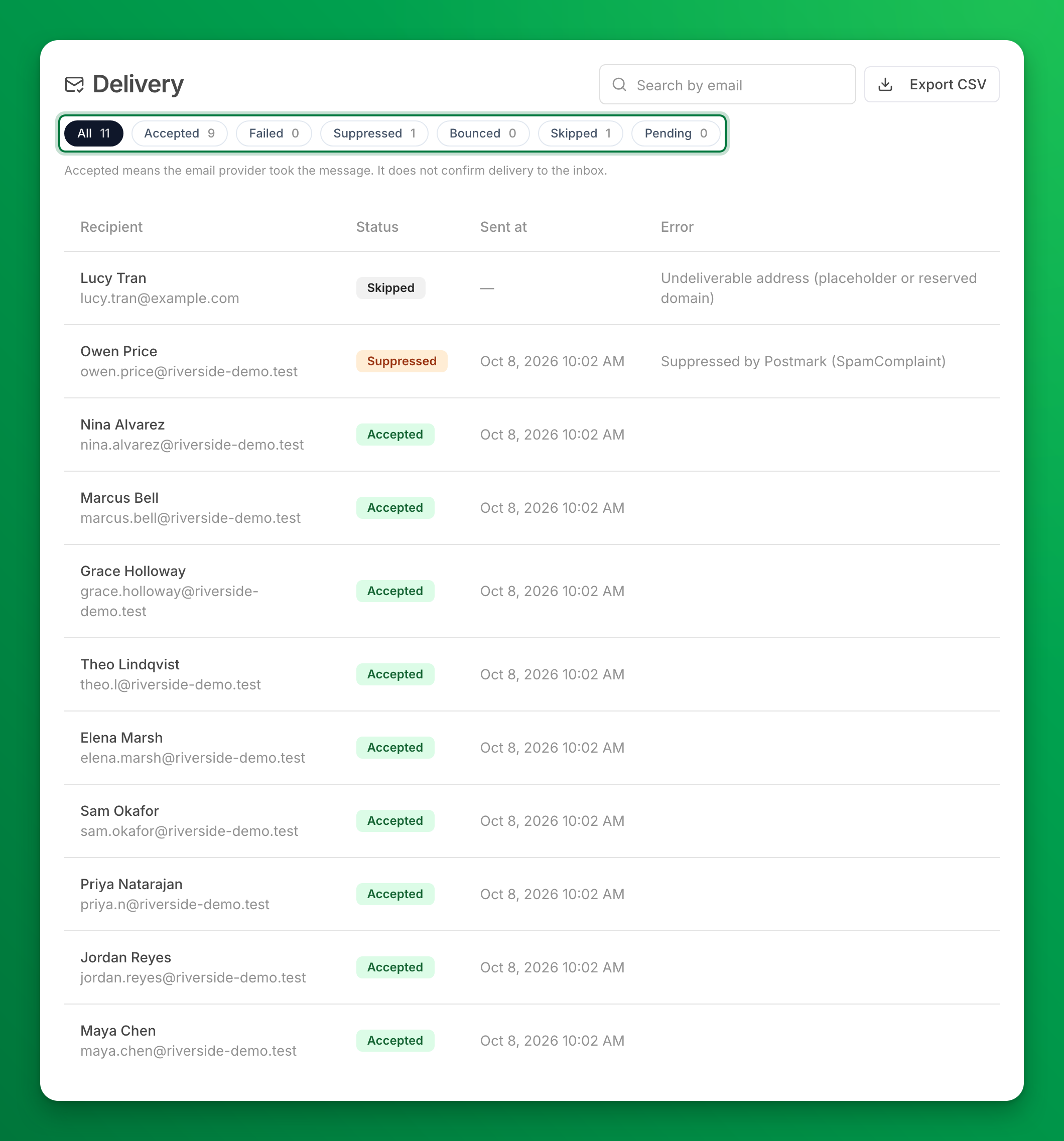Show only Suppressed recipients
1064x1141 pixels.
[374, 134]
